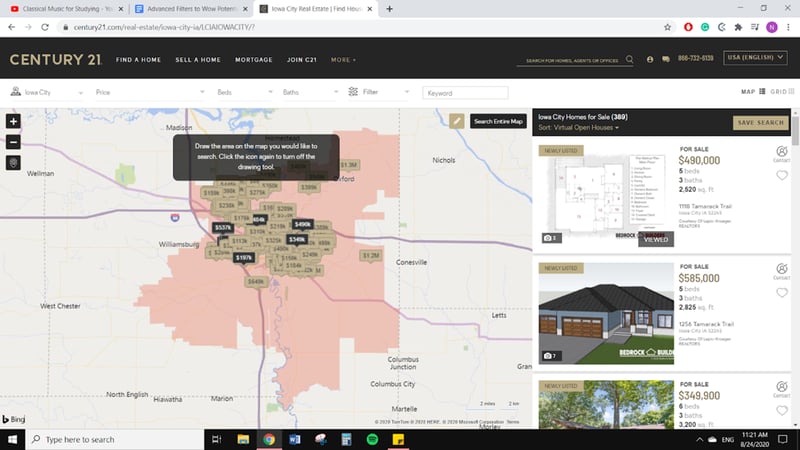Switch to GRID view
Screen dimensions: 800x450
782,91
